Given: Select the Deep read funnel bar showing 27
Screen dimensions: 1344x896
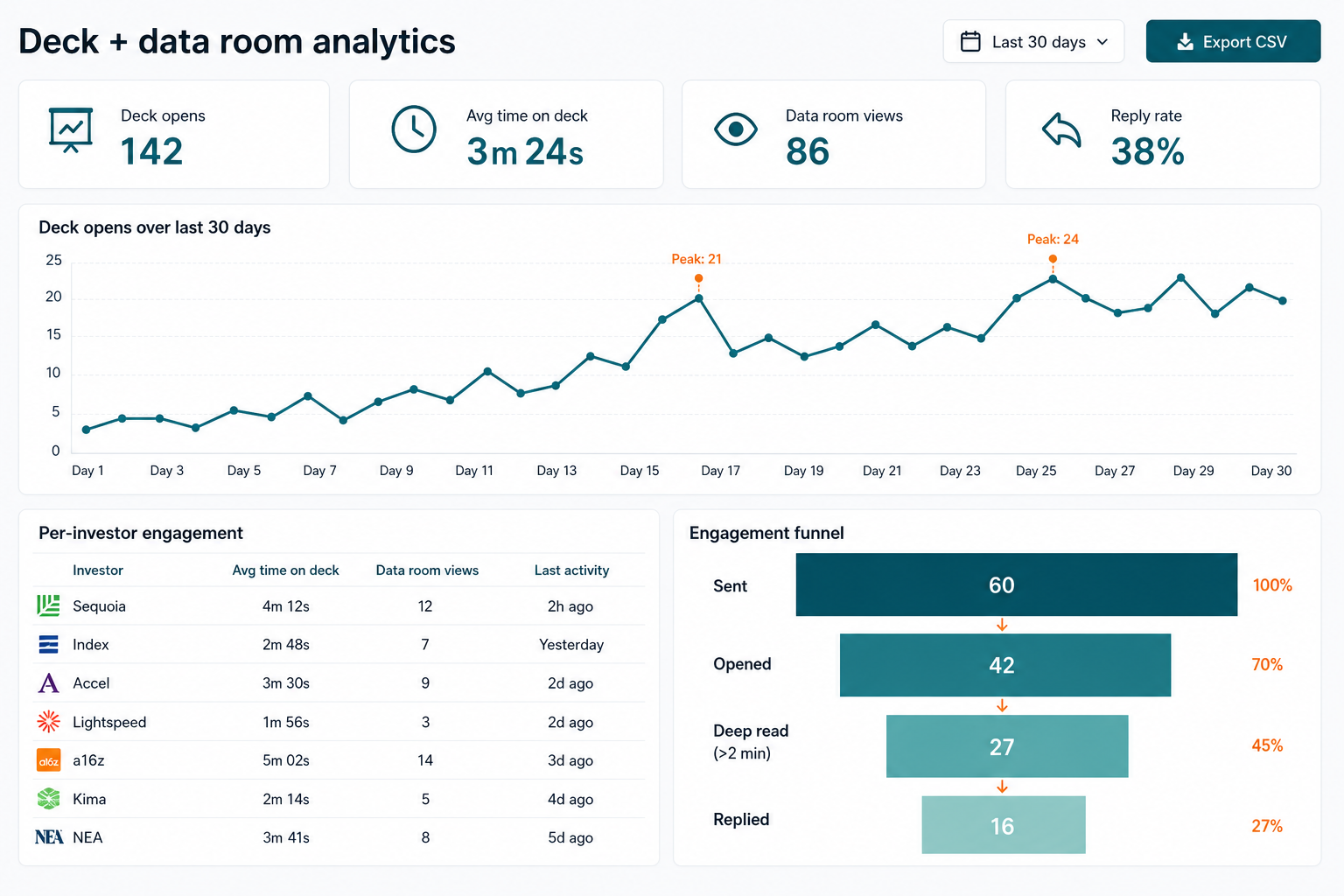Looking at the screenshot, I should [x=1007, y=746].
